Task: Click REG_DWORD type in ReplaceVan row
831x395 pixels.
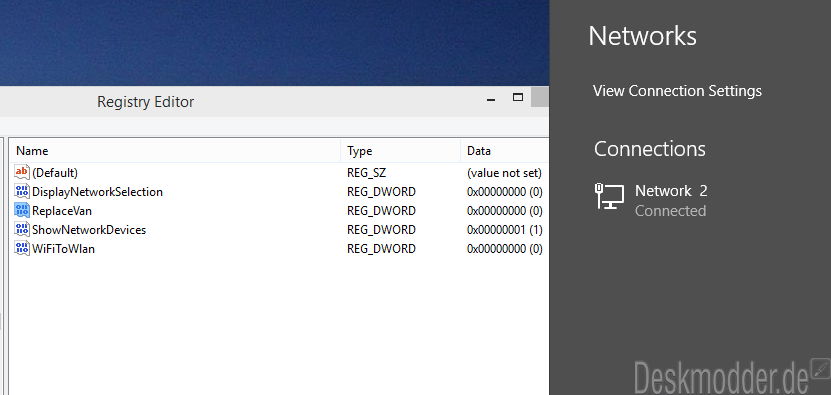Action: 382,211
